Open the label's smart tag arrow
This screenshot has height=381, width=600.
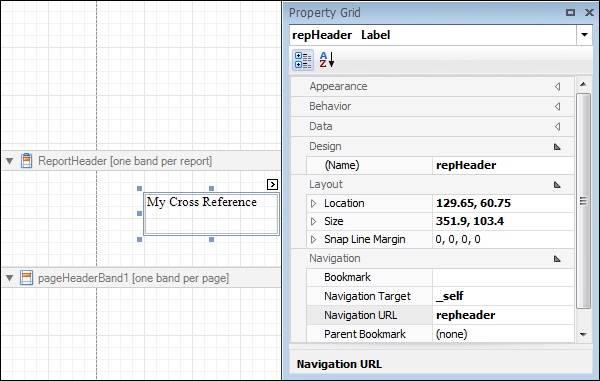(x=272, y=184)
